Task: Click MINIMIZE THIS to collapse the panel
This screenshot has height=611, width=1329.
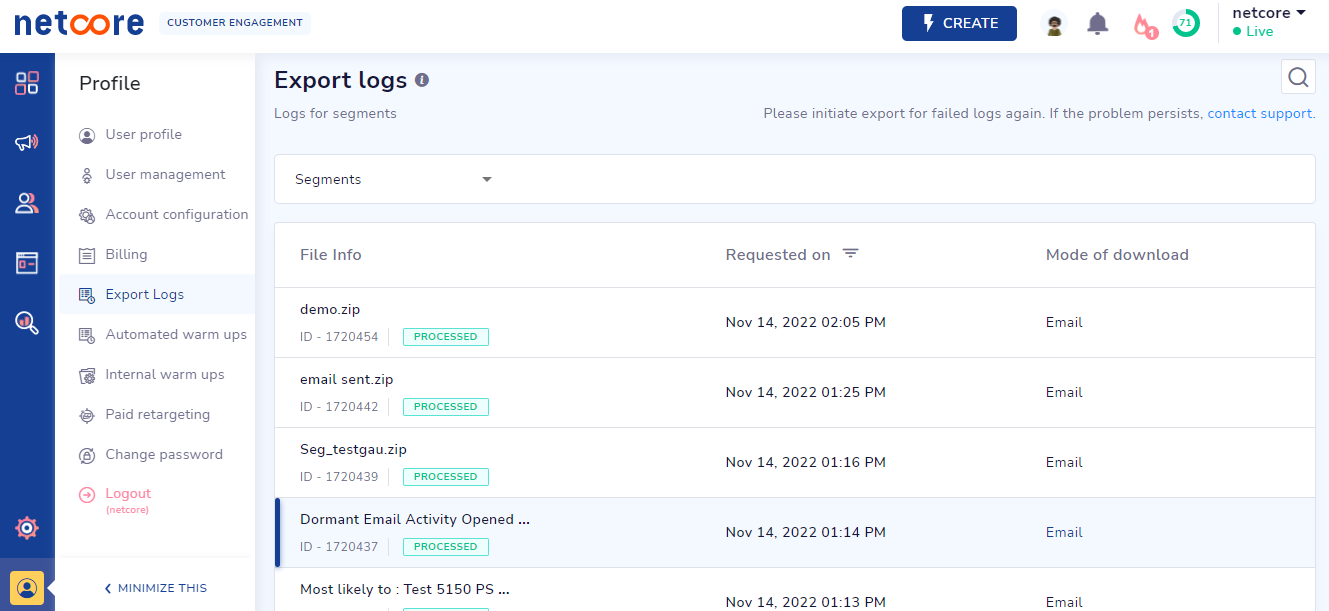Action: tap(156, 588)
